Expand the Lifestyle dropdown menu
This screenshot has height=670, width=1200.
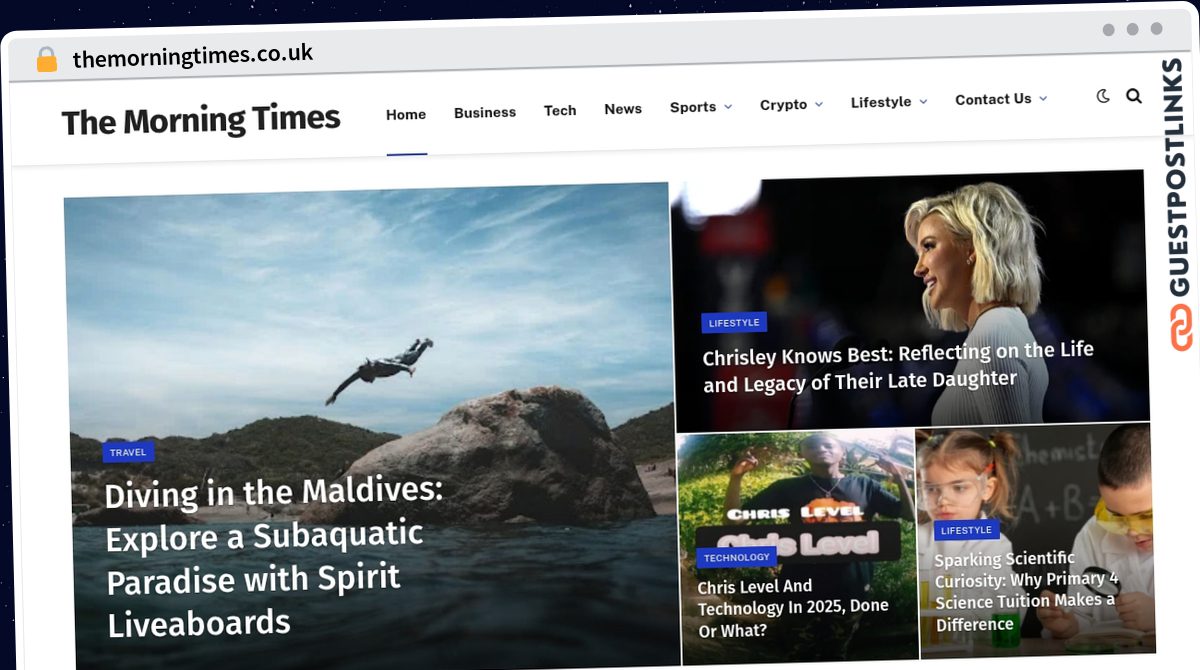pos(888,102)
